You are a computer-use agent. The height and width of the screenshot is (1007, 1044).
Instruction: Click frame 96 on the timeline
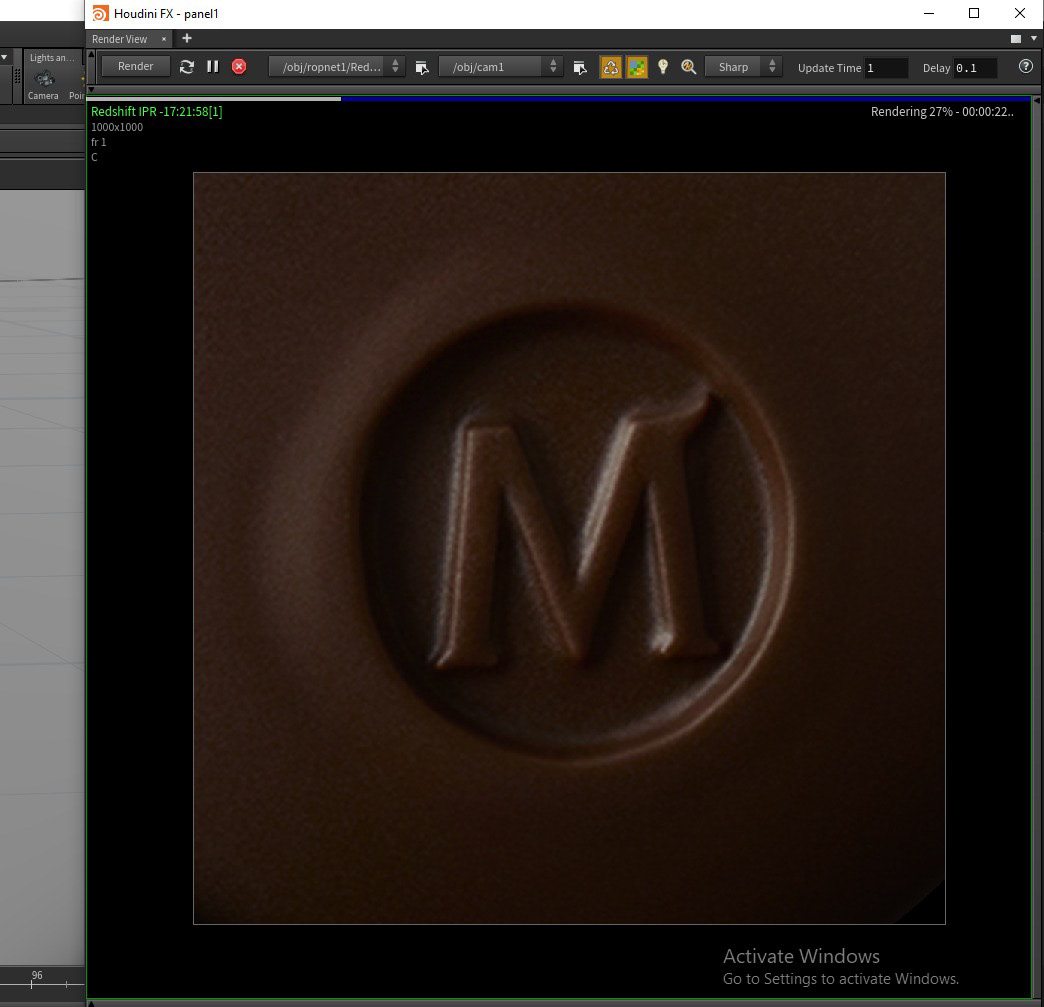click(37, 976)
